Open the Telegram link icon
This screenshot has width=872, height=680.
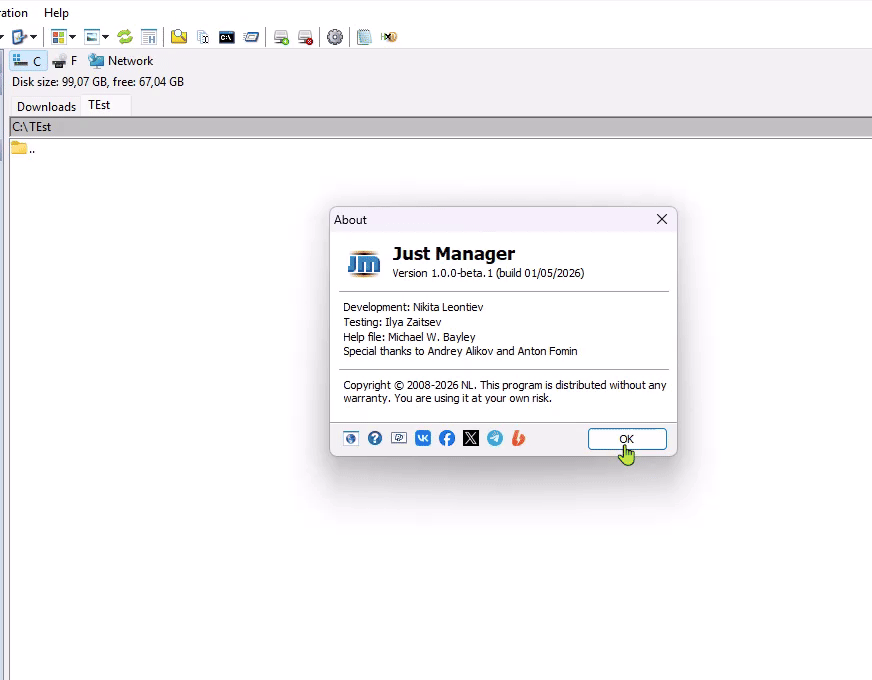point(494,438)
